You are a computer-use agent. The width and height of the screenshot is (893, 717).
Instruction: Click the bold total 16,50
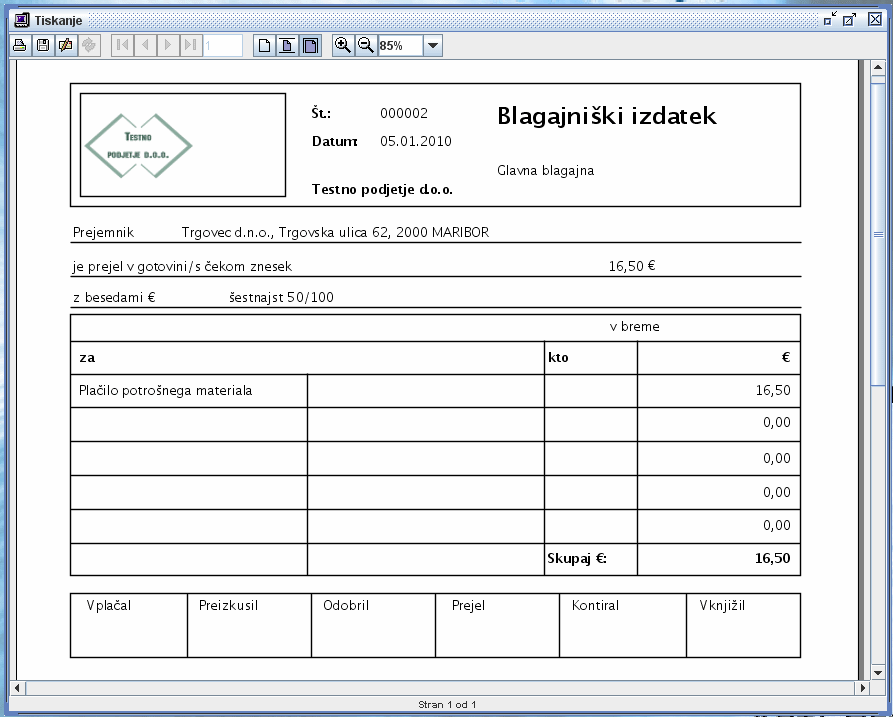click(772, 558)
